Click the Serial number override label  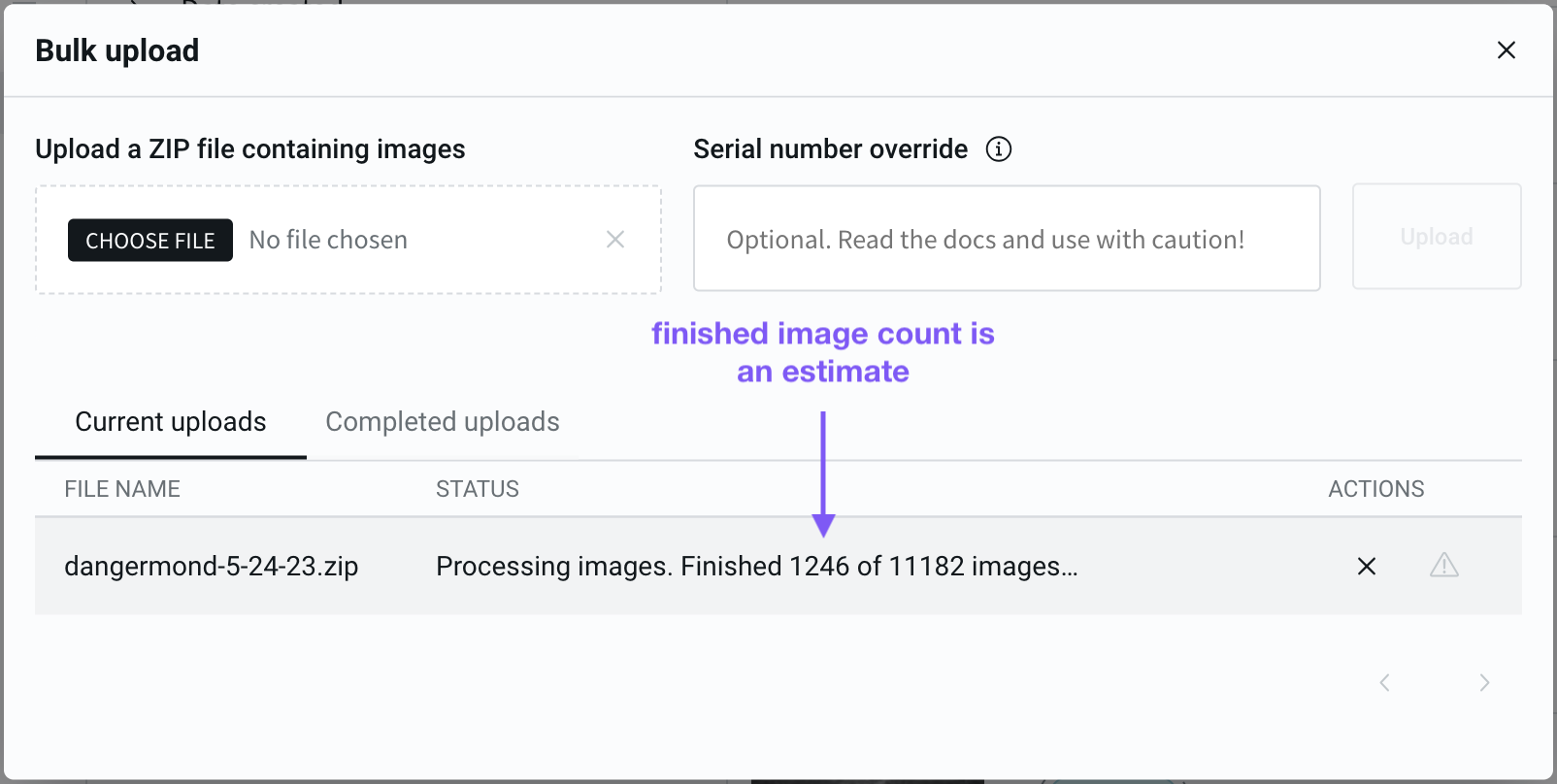(x=830, y=149)
